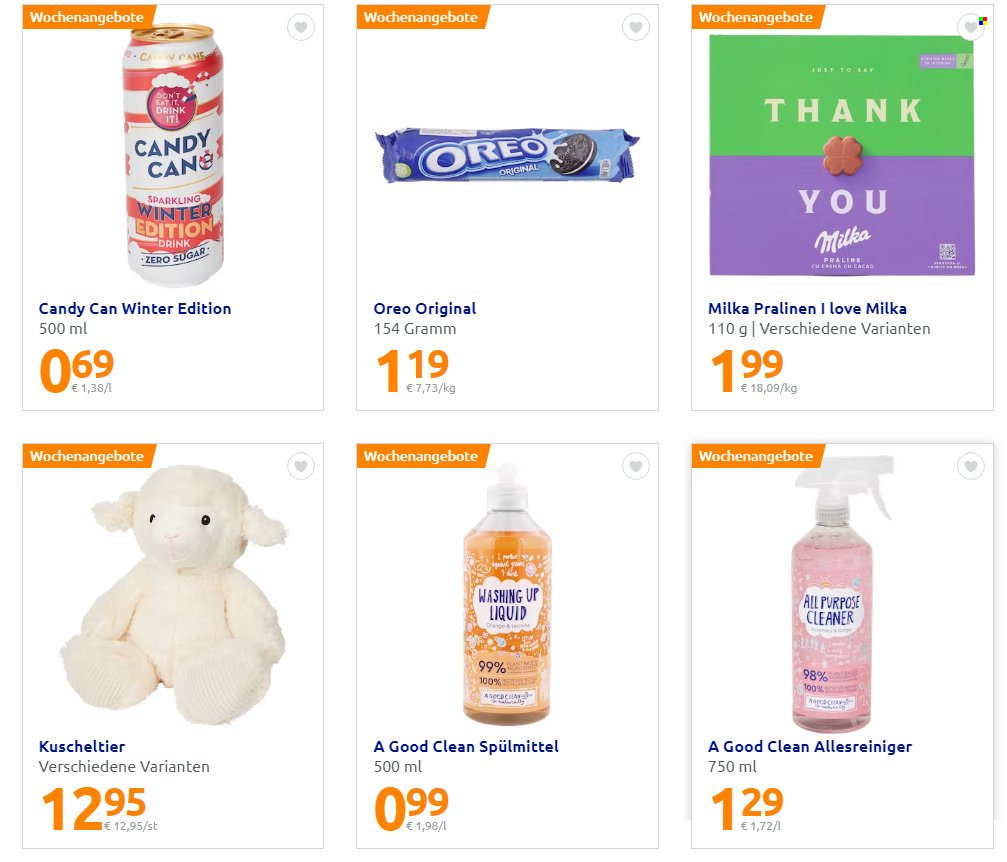Click the heart on the Kuscheltier card
This screenshot has height=862, width=1007.
point(301,466)
